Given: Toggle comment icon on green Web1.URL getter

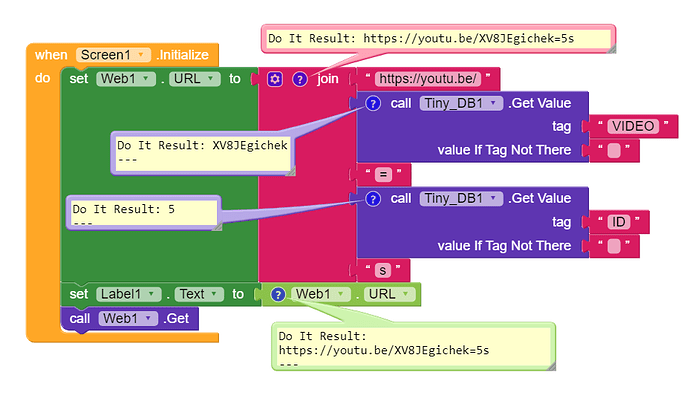Looking at the screenshot, I should coord(278,294).
